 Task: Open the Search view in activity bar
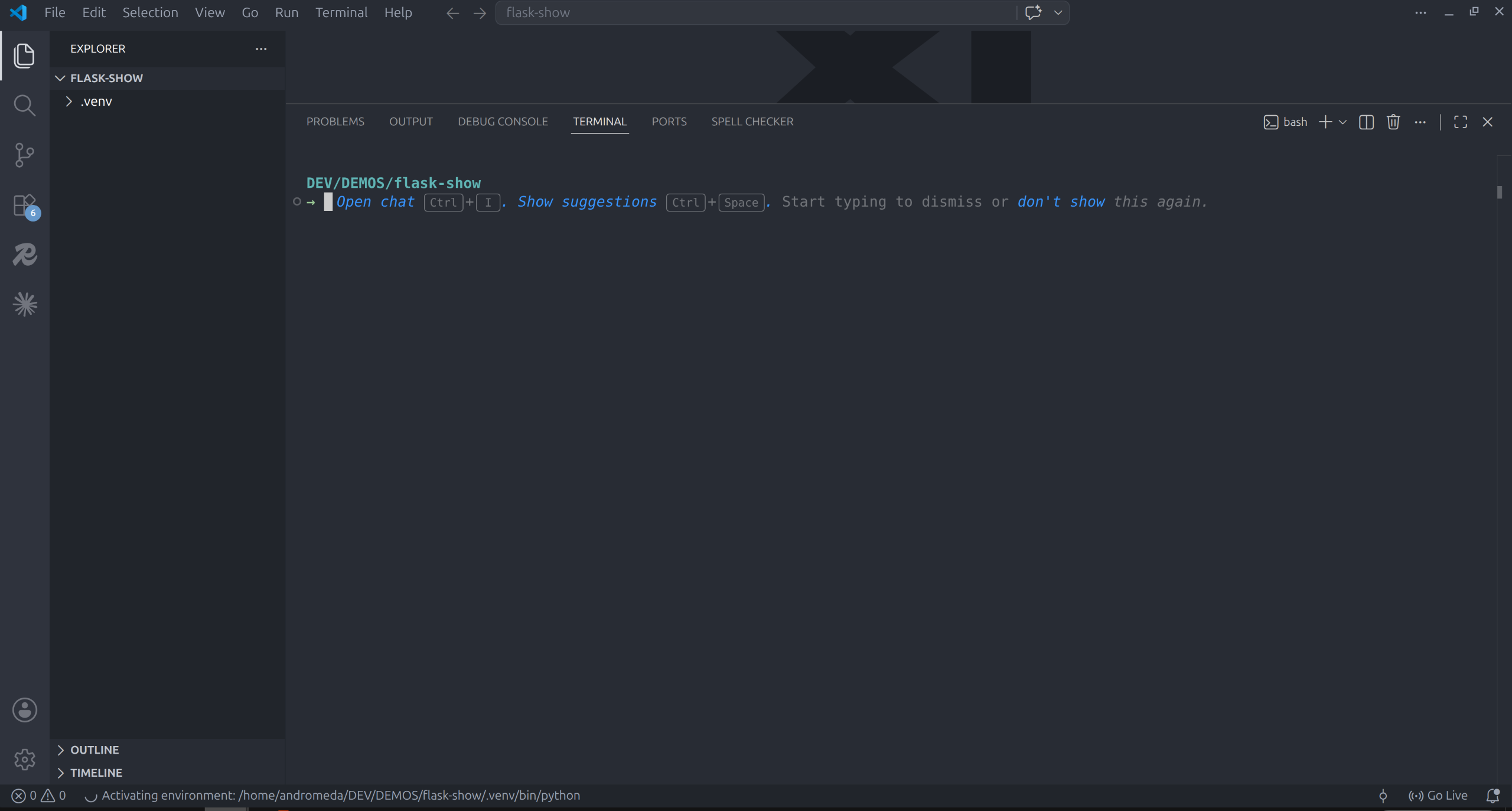[x=24, y=106]
